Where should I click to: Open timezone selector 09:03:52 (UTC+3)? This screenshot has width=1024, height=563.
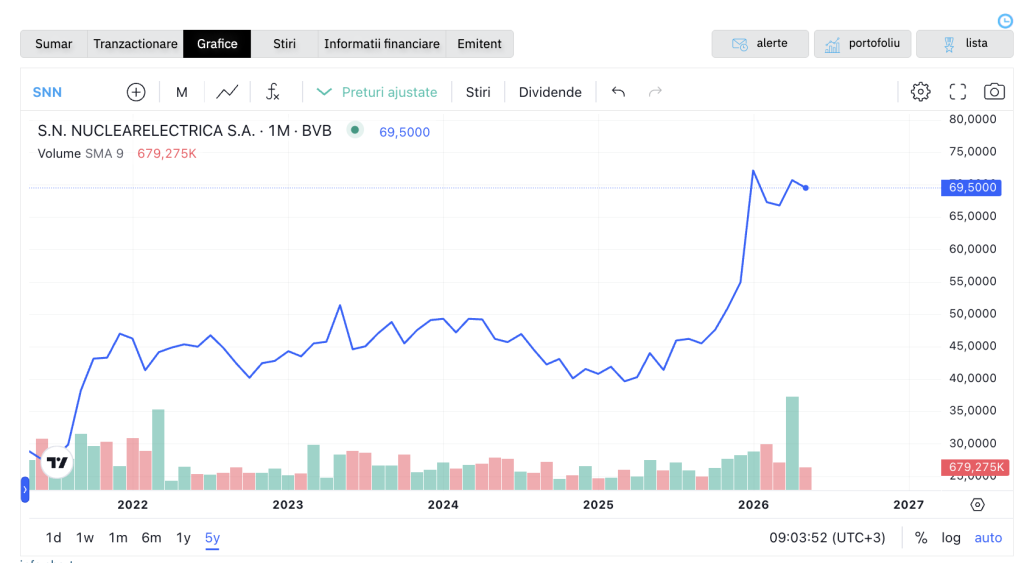[x=827, y=538]
